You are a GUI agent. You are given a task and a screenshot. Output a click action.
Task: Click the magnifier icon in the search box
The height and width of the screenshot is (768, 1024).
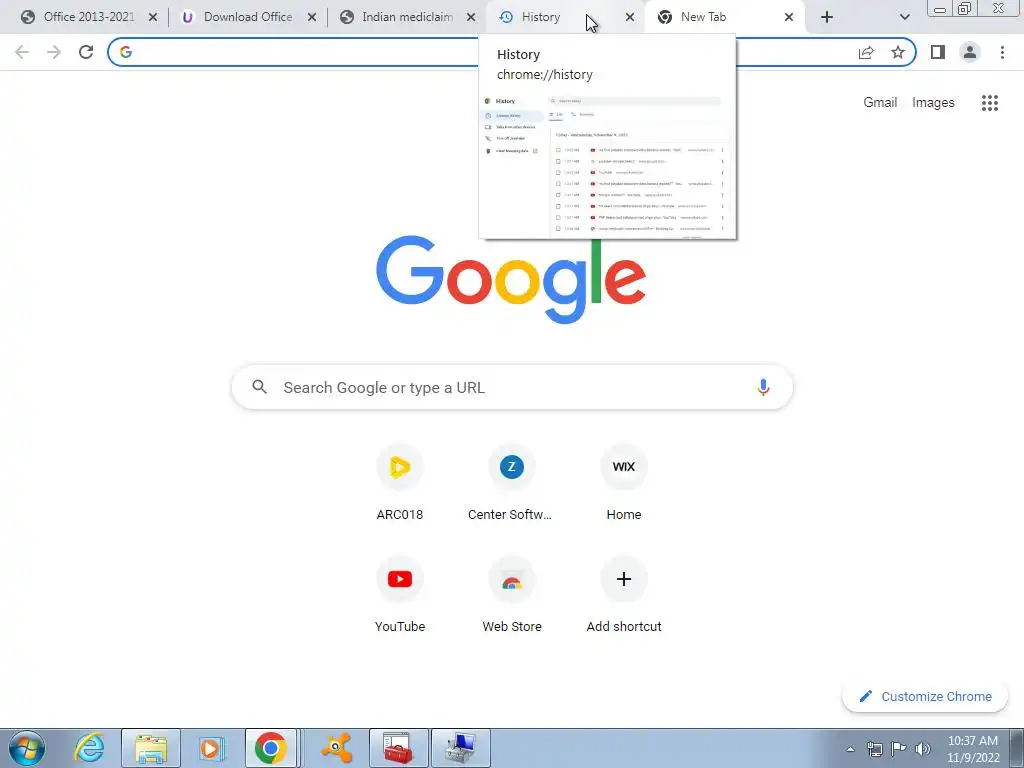[259, 387]
